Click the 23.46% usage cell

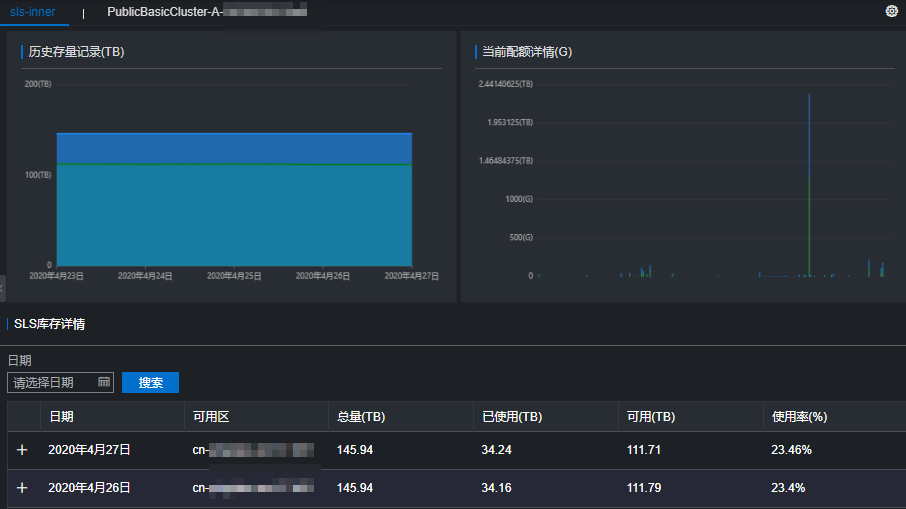tap(792, 450)
